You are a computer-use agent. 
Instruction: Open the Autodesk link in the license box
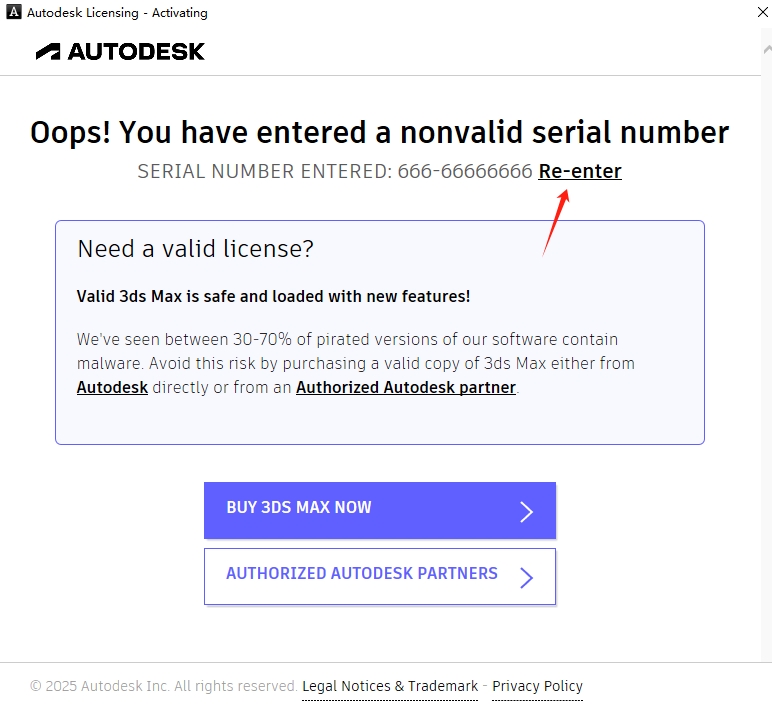point(112,387)
